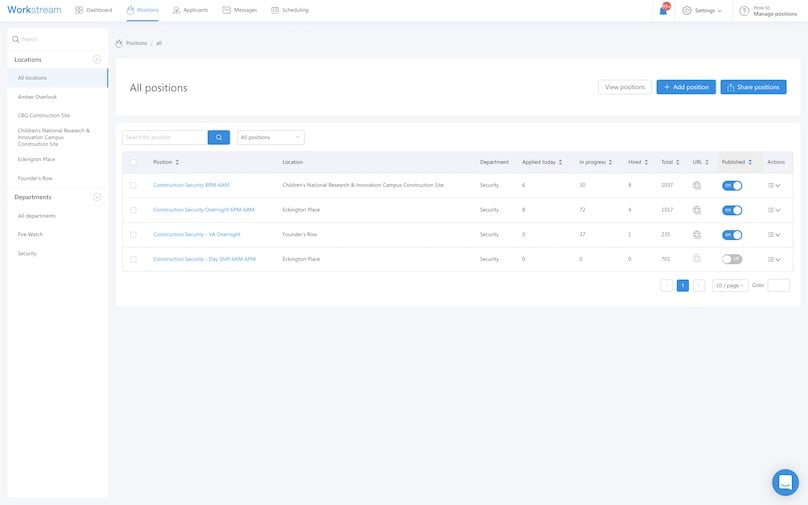Click the Search for position input field
Screen dimensions: 808x505
[165, 137]
